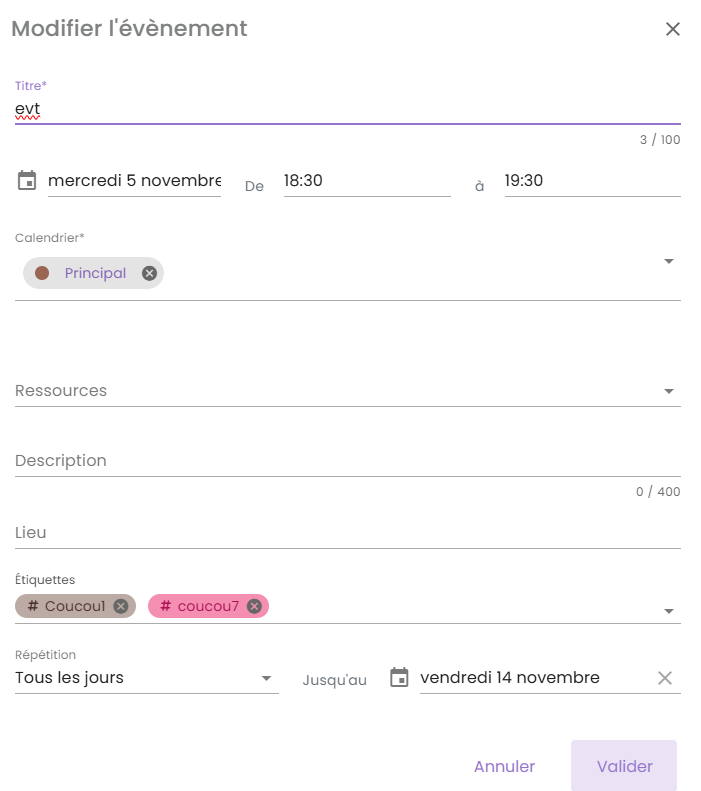This screenshot has height=791, width=701.
Task: Clear the end repetition date
Action: pyautogui.click(x=665, y=678)
